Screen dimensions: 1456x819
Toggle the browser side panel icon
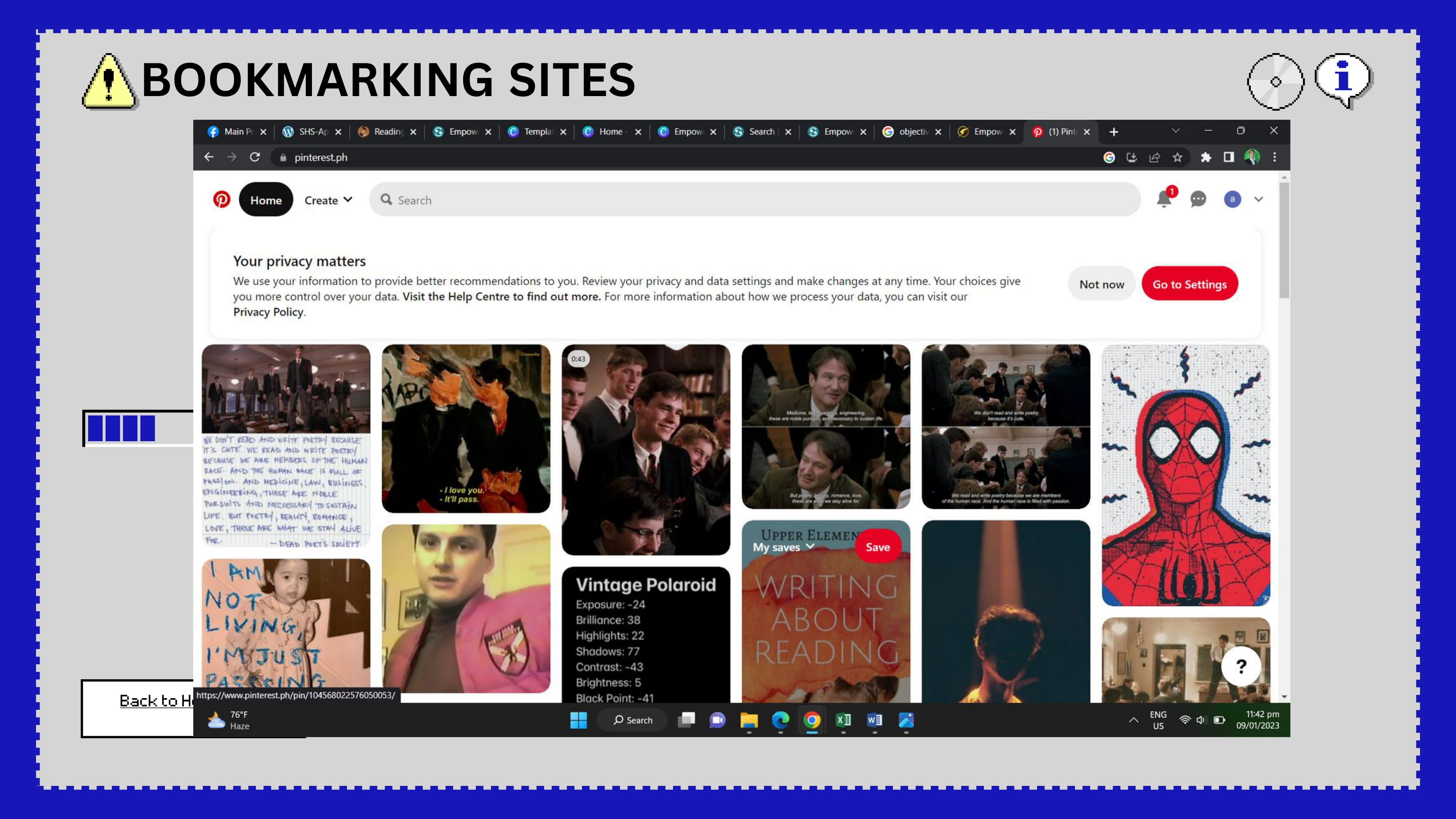click(1229, 158)
